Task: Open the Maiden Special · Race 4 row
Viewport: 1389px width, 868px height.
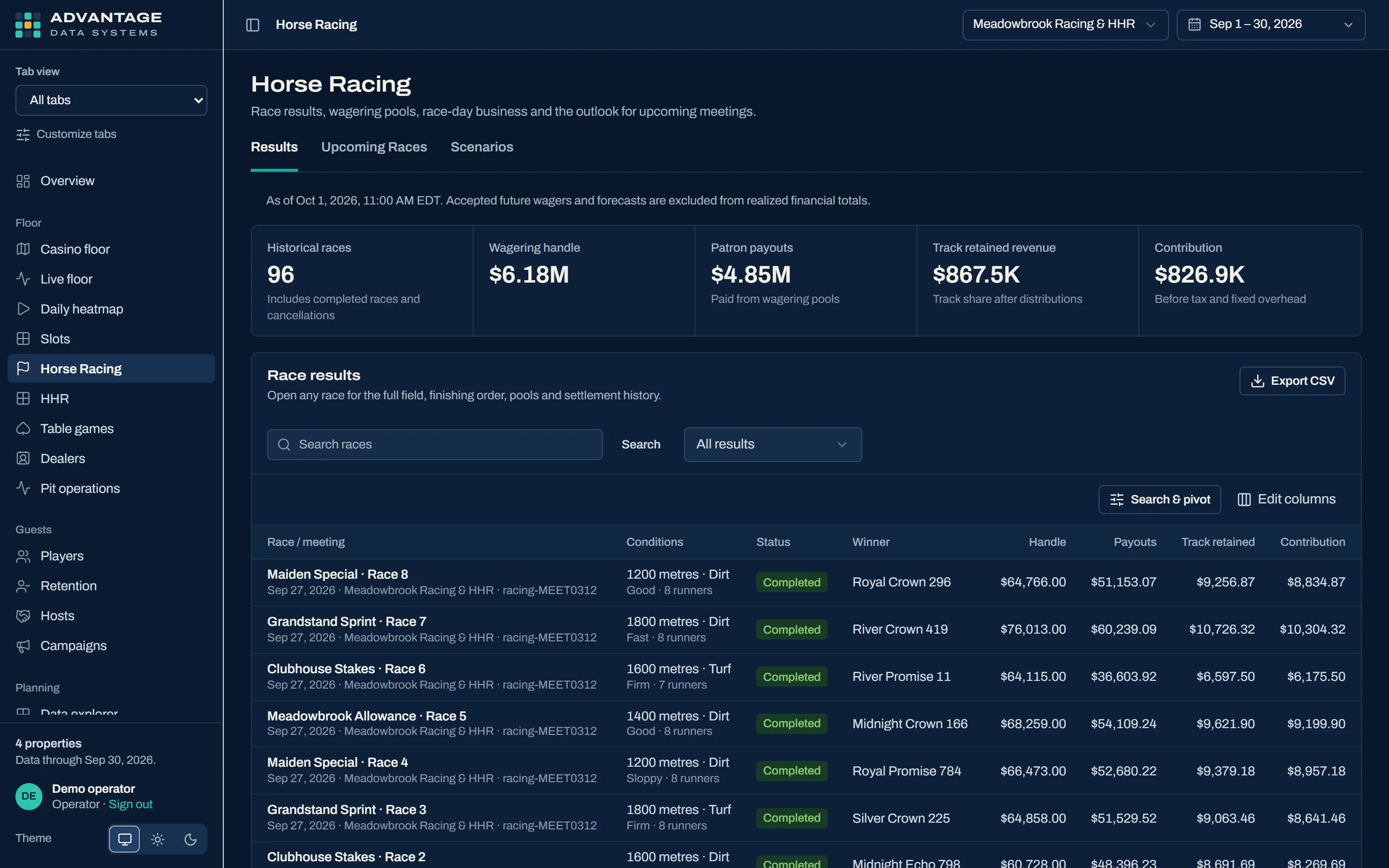Action: coord(806,771)
